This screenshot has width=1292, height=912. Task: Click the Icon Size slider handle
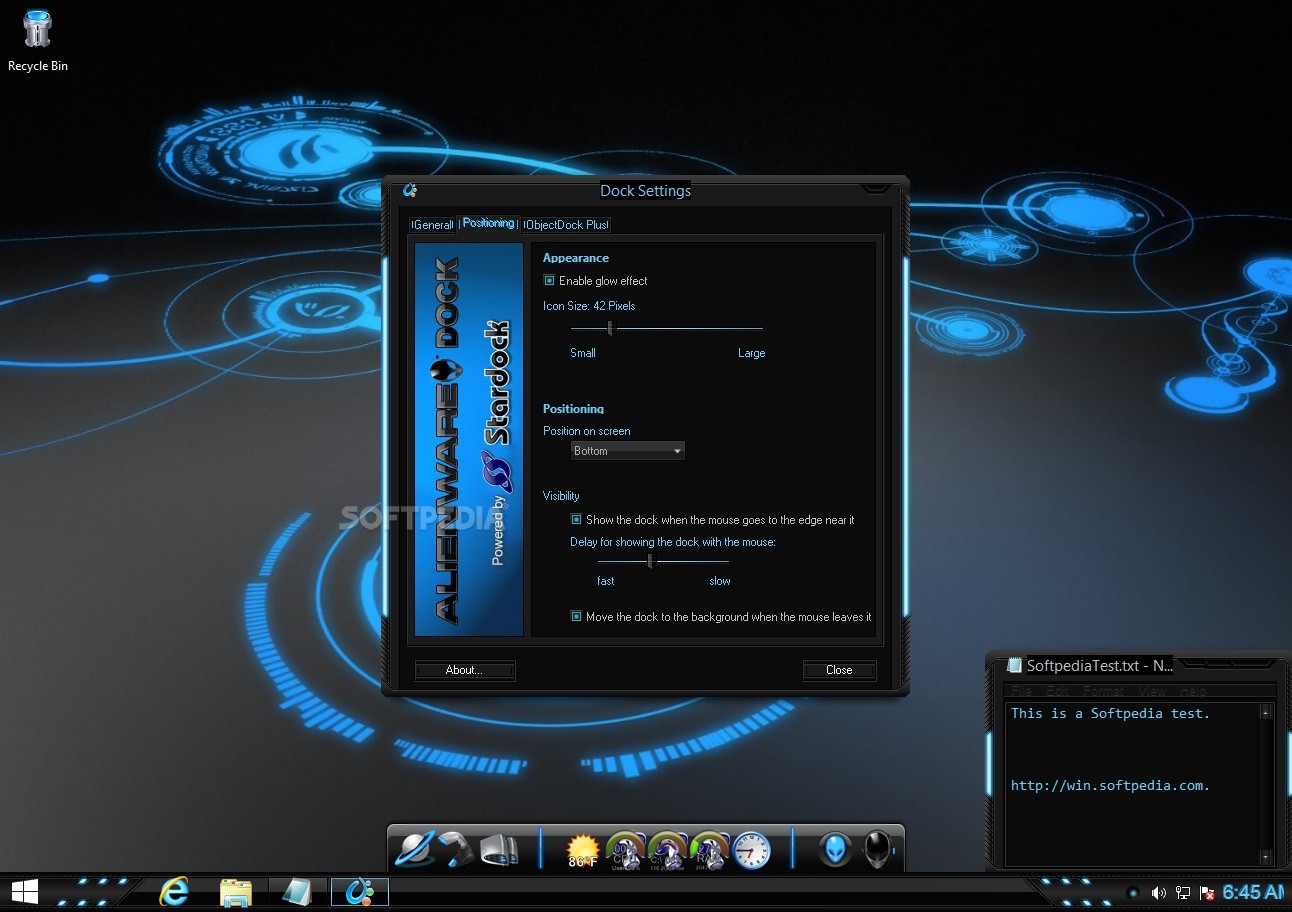coord(610,328)
